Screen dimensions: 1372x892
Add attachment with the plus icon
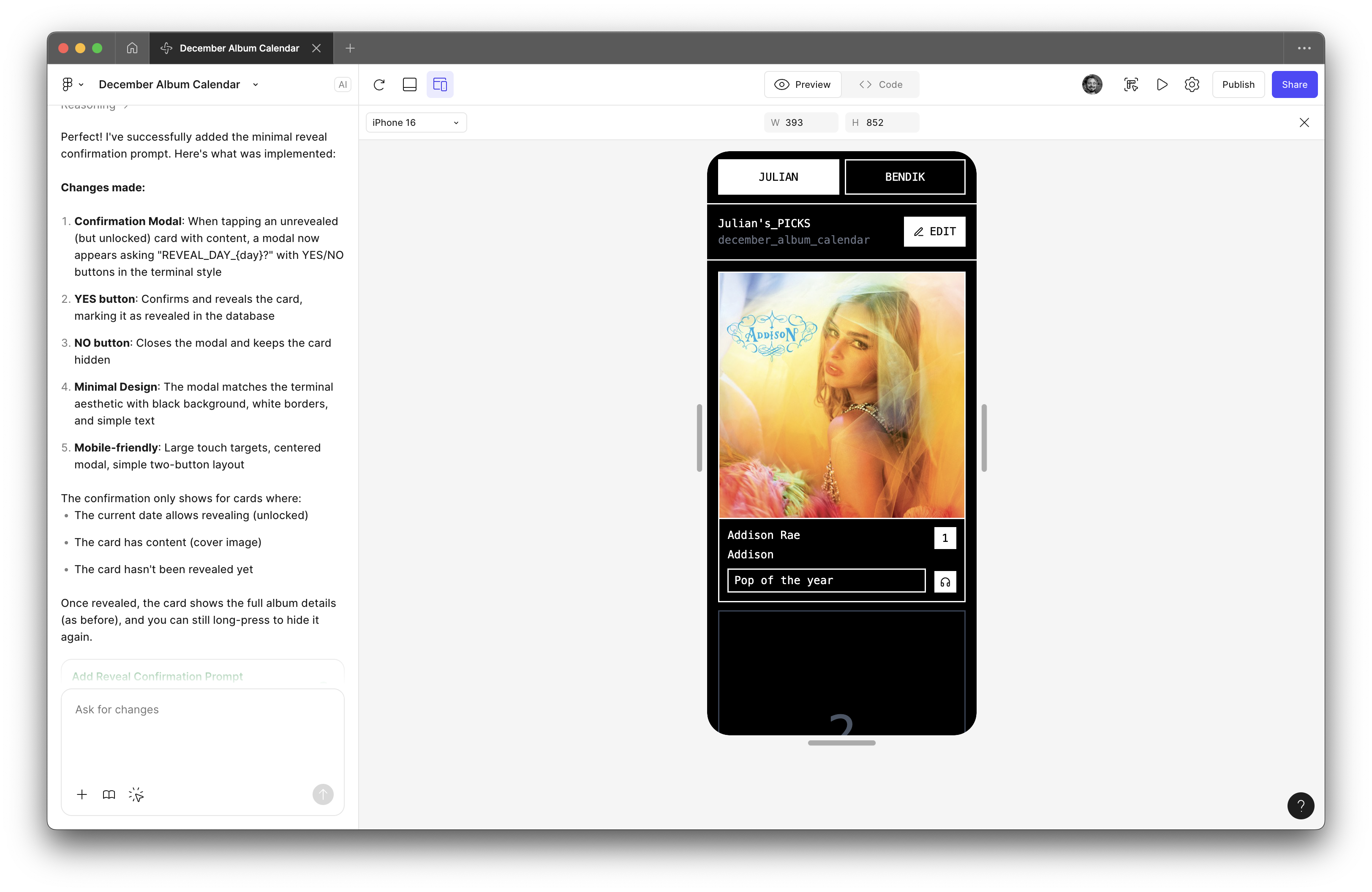coord(82,794)
